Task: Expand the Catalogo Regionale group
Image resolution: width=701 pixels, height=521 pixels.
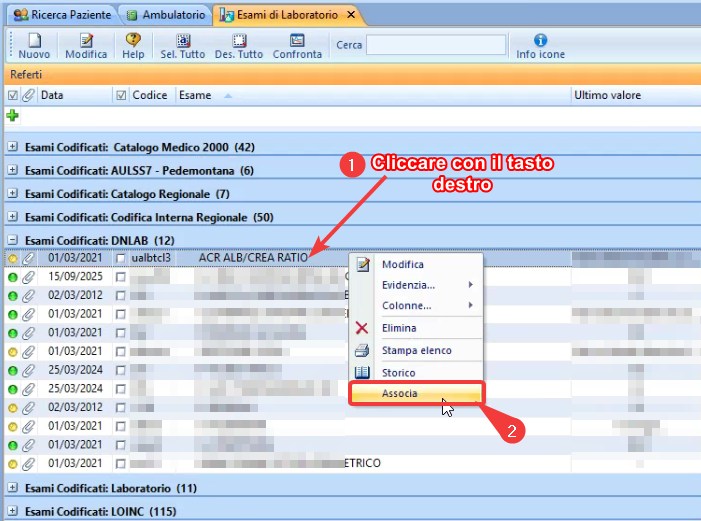Action: pyautogui.click(x=13, y=193)
